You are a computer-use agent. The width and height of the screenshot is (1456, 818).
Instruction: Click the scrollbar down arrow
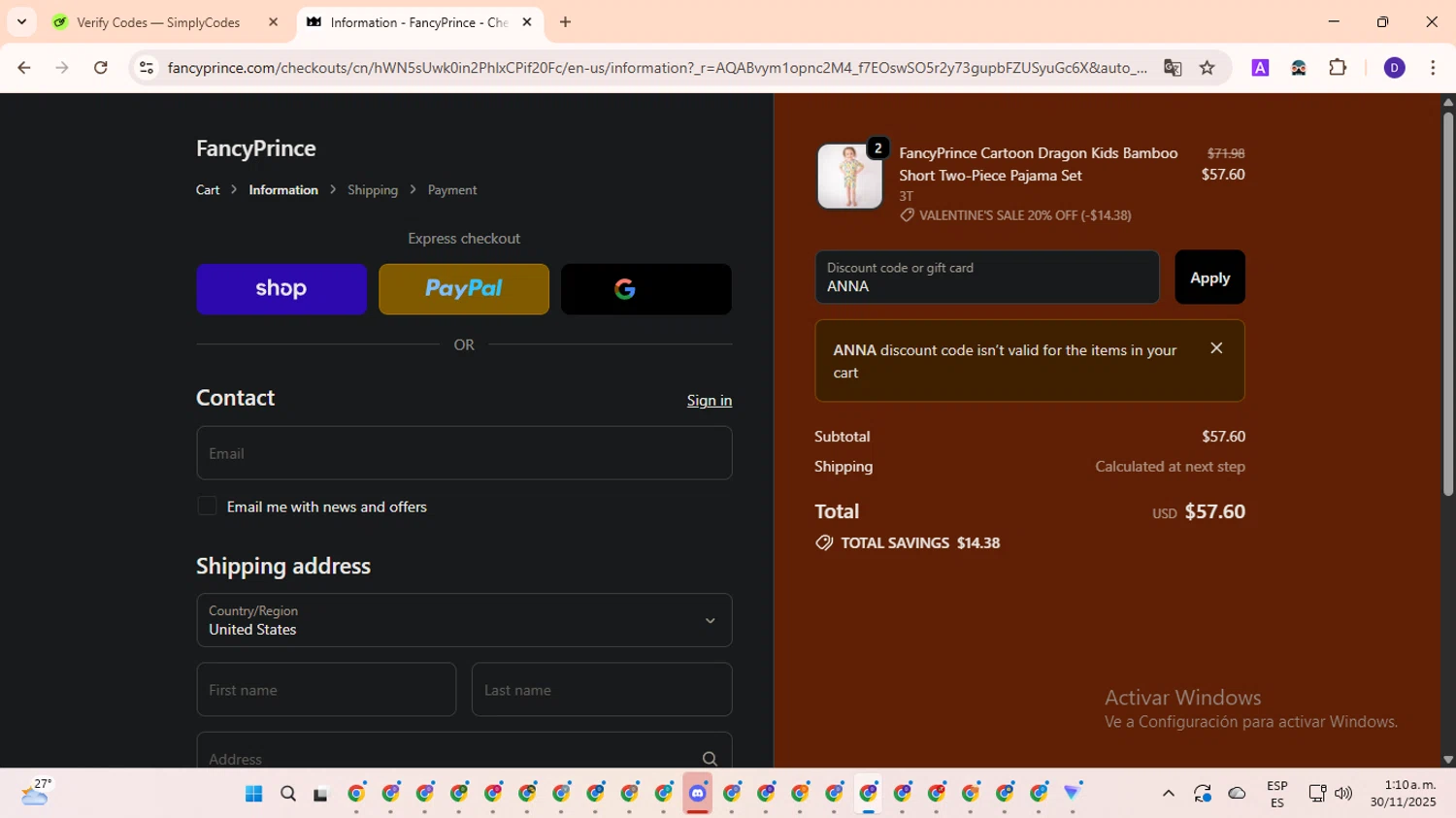(x=1447, y=760)
